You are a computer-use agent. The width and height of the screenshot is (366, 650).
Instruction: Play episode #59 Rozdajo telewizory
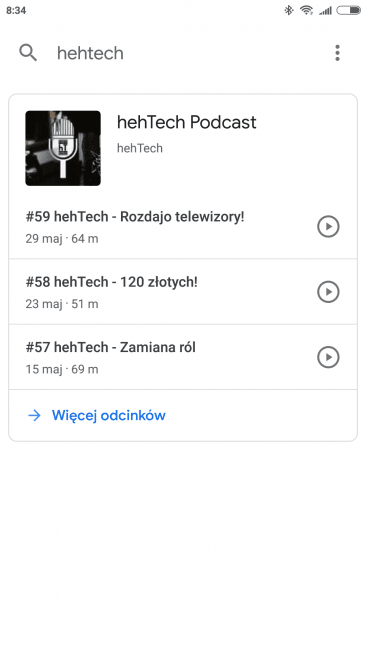point(328,226)
